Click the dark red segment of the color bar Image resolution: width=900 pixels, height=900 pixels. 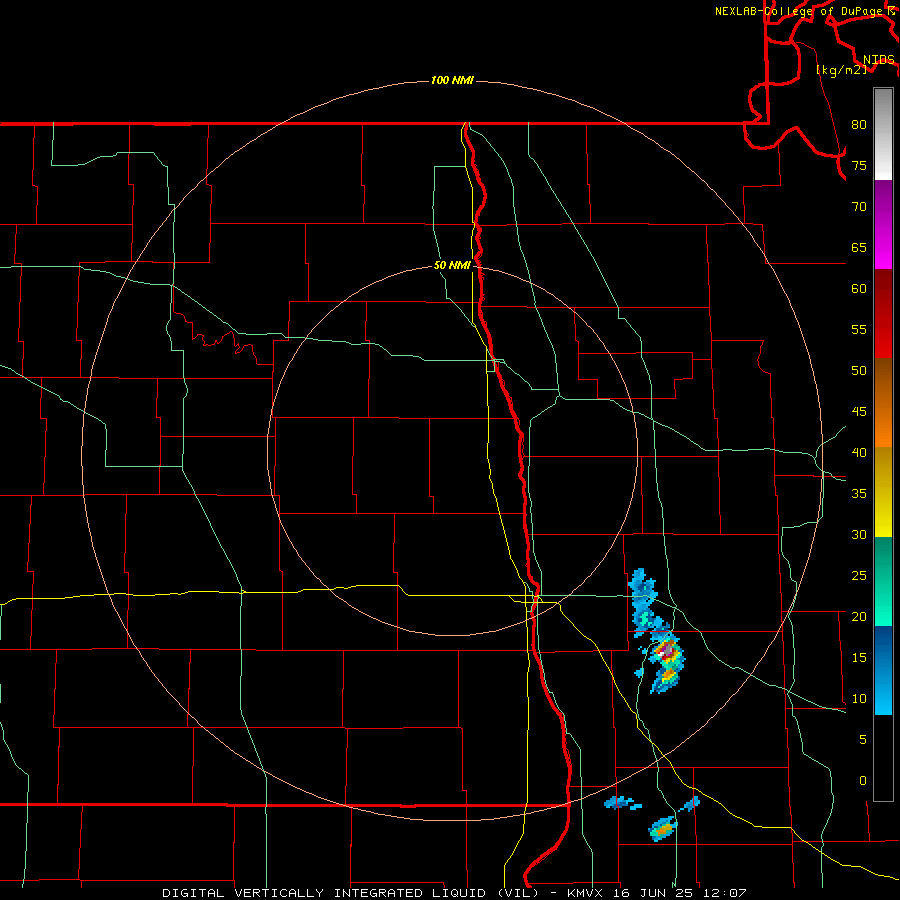point(883,313)
